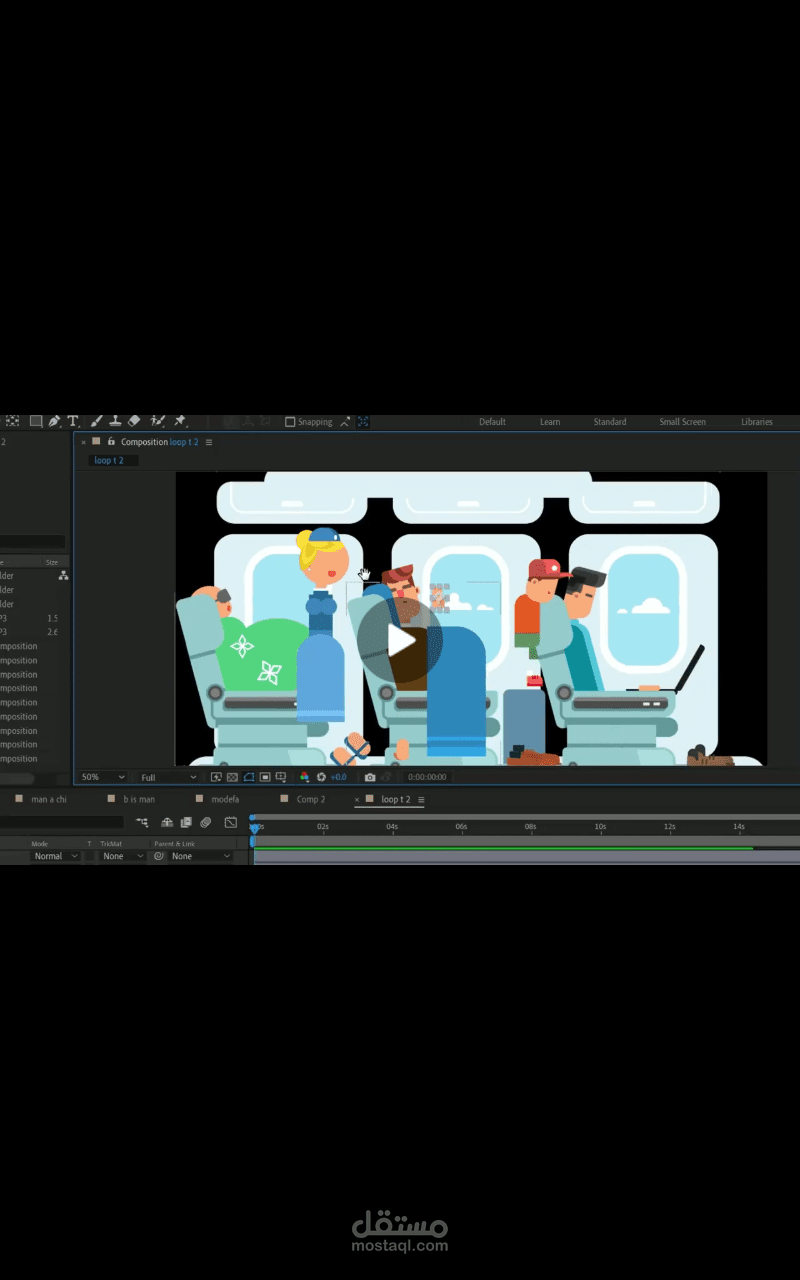Toggle mask and shape path visibility
The width and height of the screenshot is (800, 1280).
248,777
